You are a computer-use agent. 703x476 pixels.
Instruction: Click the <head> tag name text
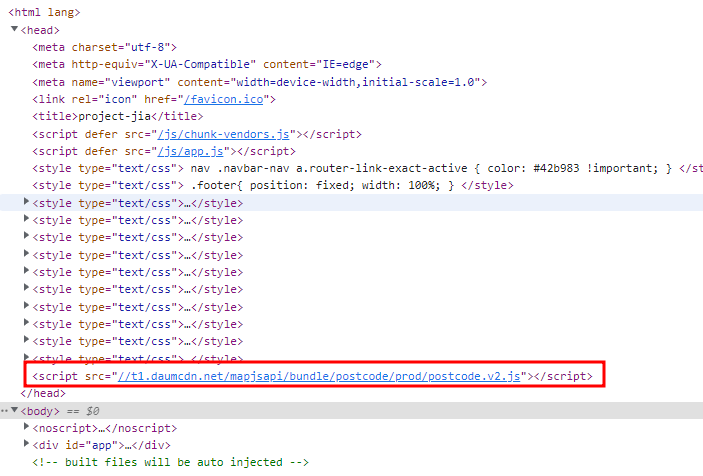tap(40, 30)
